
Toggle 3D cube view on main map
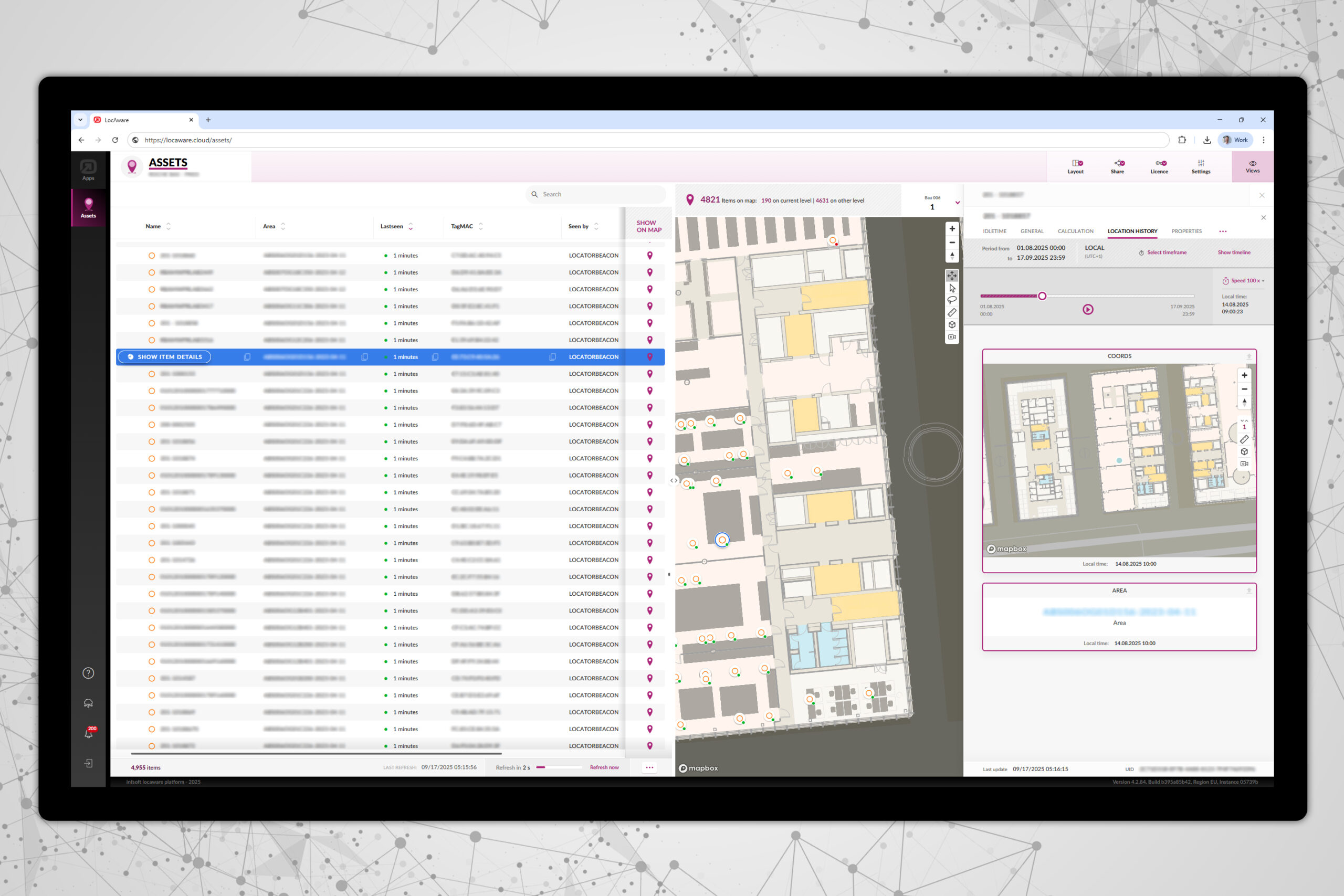(x=951, y=324)
